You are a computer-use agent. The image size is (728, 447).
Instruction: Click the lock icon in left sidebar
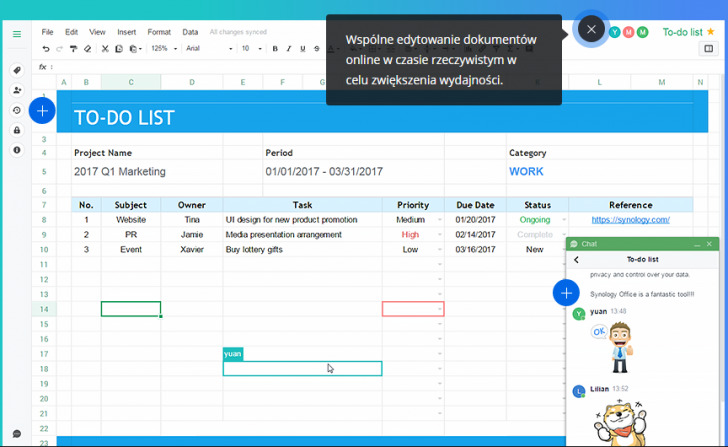pos(17,130)
